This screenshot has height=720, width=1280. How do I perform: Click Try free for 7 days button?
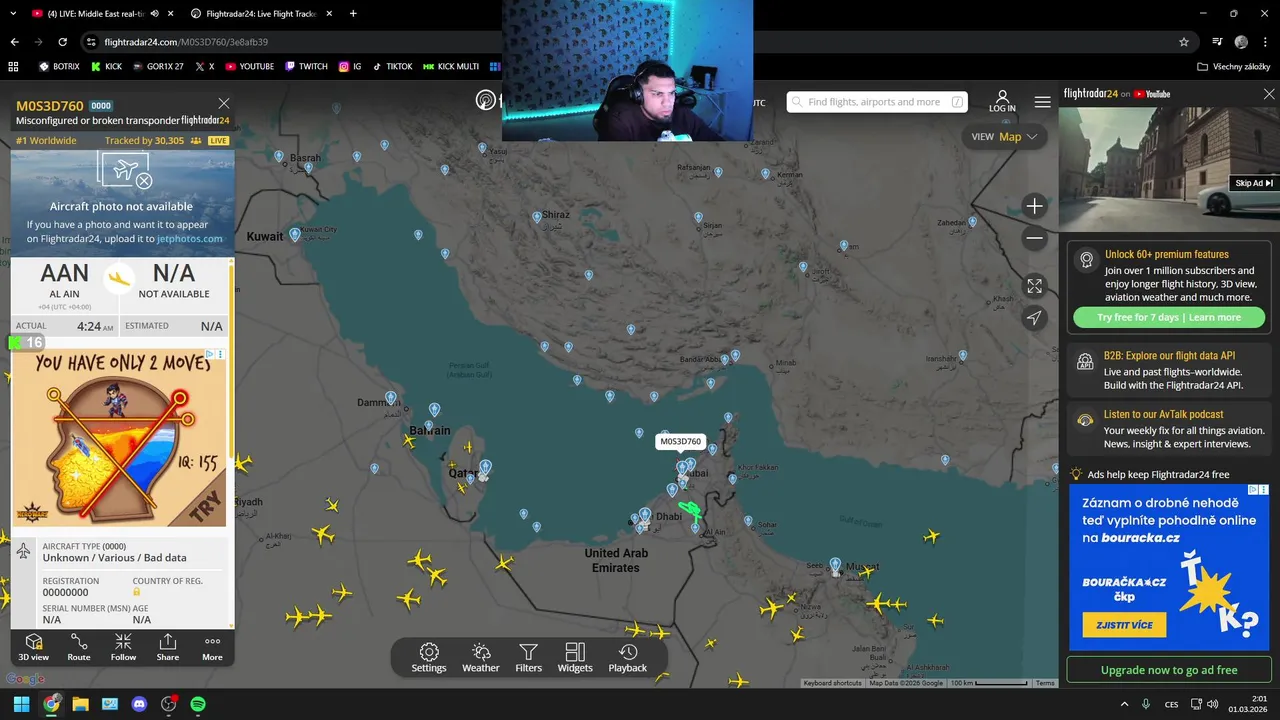tap(1169, 317)
